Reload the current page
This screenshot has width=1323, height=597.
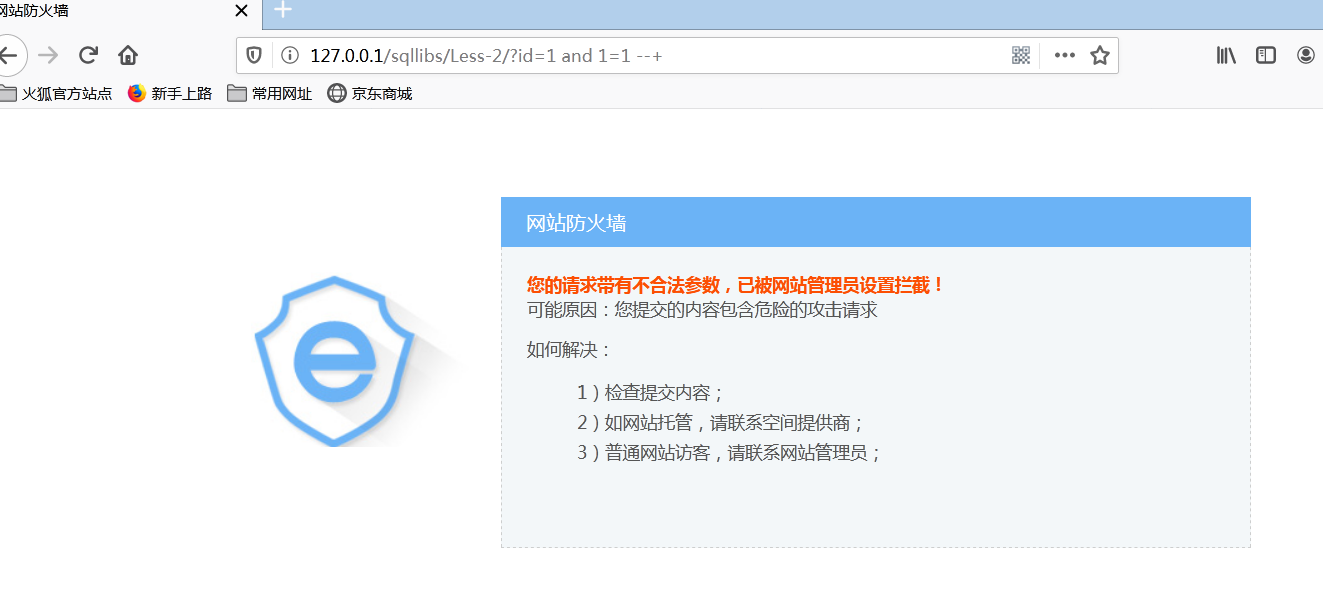88,55
